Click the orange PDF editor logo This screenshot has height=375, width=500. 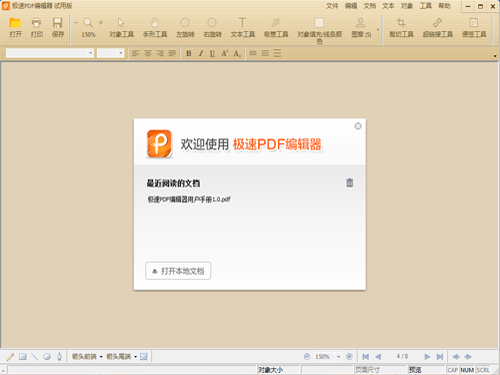pos(159,144)
